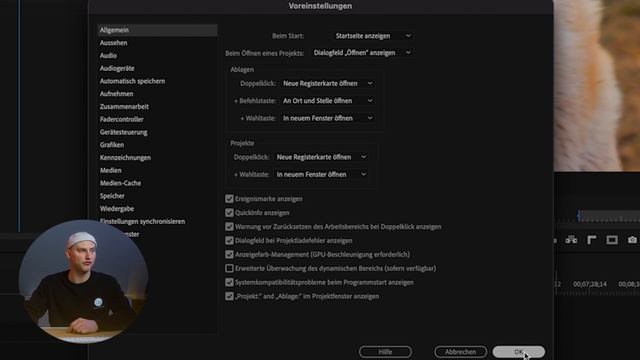The image size is (640, 360).
Task: Click the multi-box proxy toggle icon
Action: pos(571,240)
